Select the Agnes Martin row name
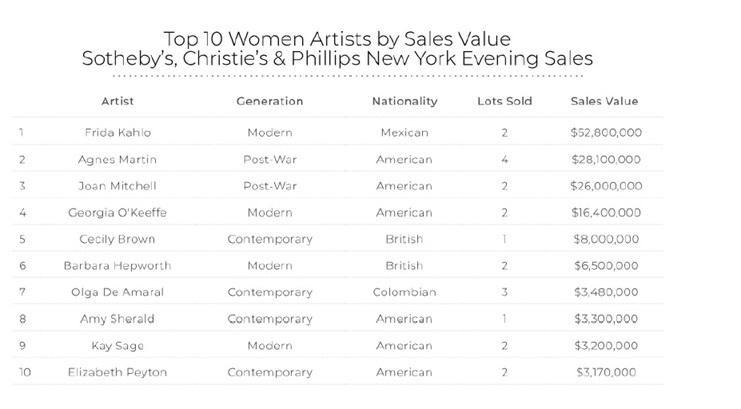 tap(118, 160)
